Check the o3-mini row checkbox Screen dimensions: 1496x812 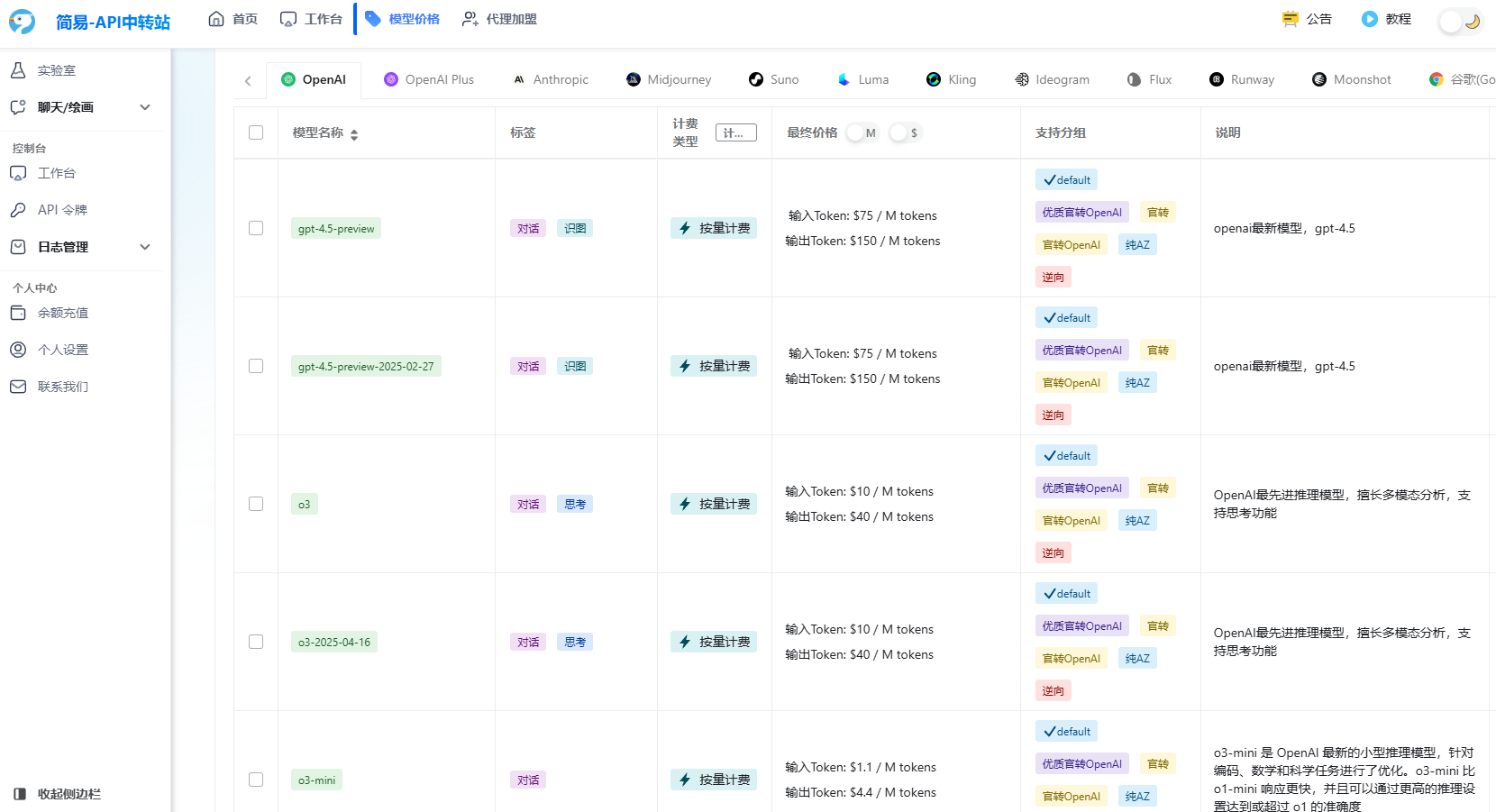click(256, 780)
